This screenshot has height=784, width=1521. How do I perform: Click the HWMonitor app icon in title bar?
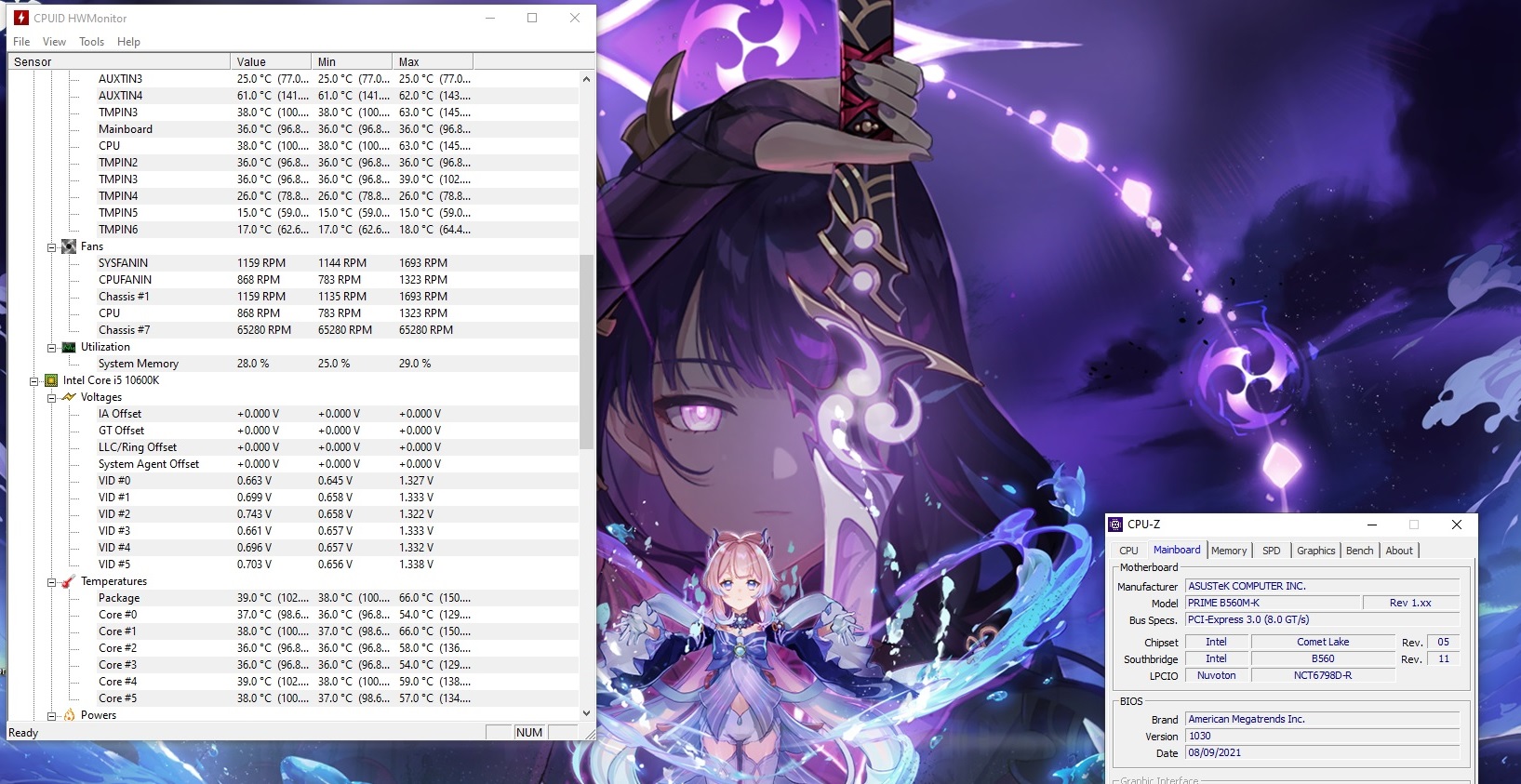(20, 18)
